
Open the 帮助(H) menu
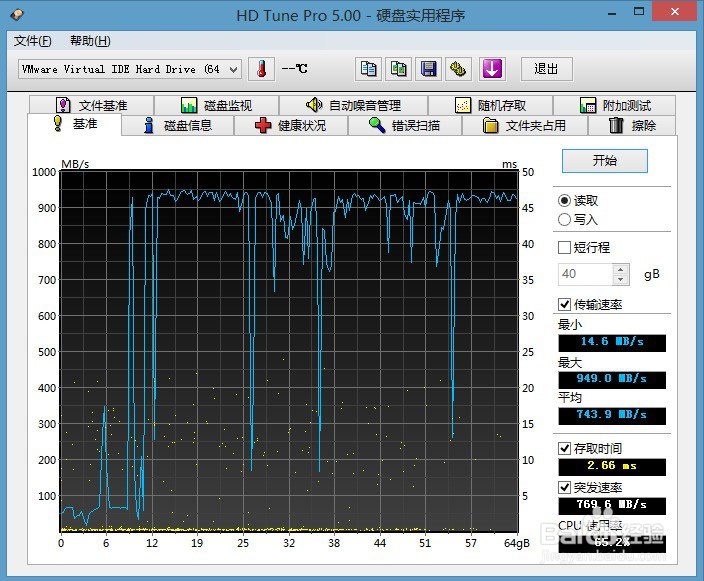[x=90, y=41]
